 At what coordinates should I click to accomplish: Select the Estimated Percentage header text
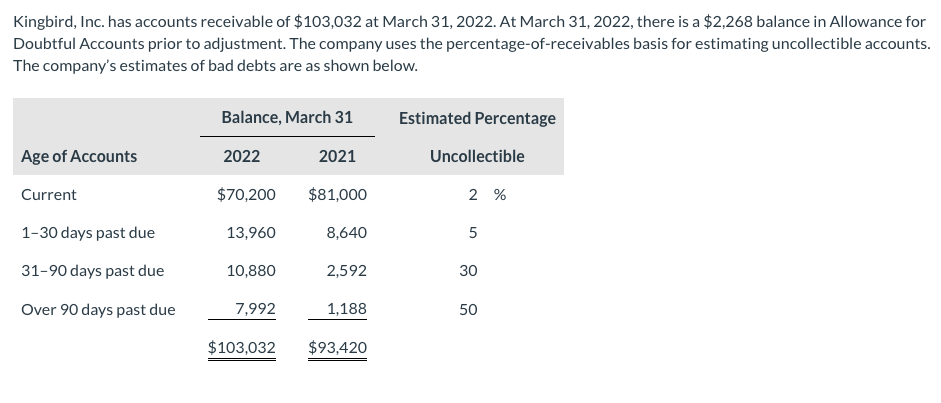pos(477,119)
